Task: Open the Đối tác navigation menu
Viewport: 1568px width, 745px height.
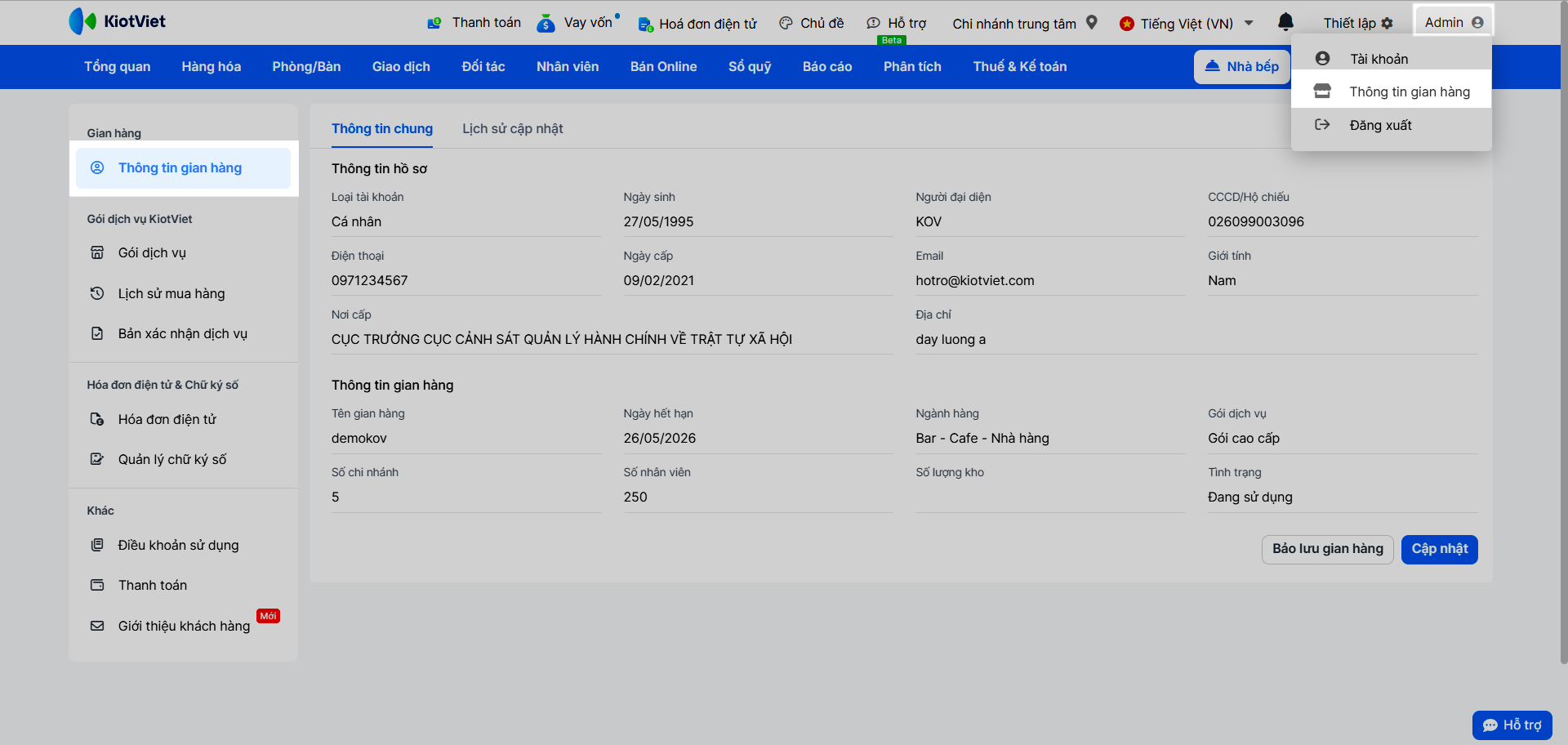Action: 483,67
